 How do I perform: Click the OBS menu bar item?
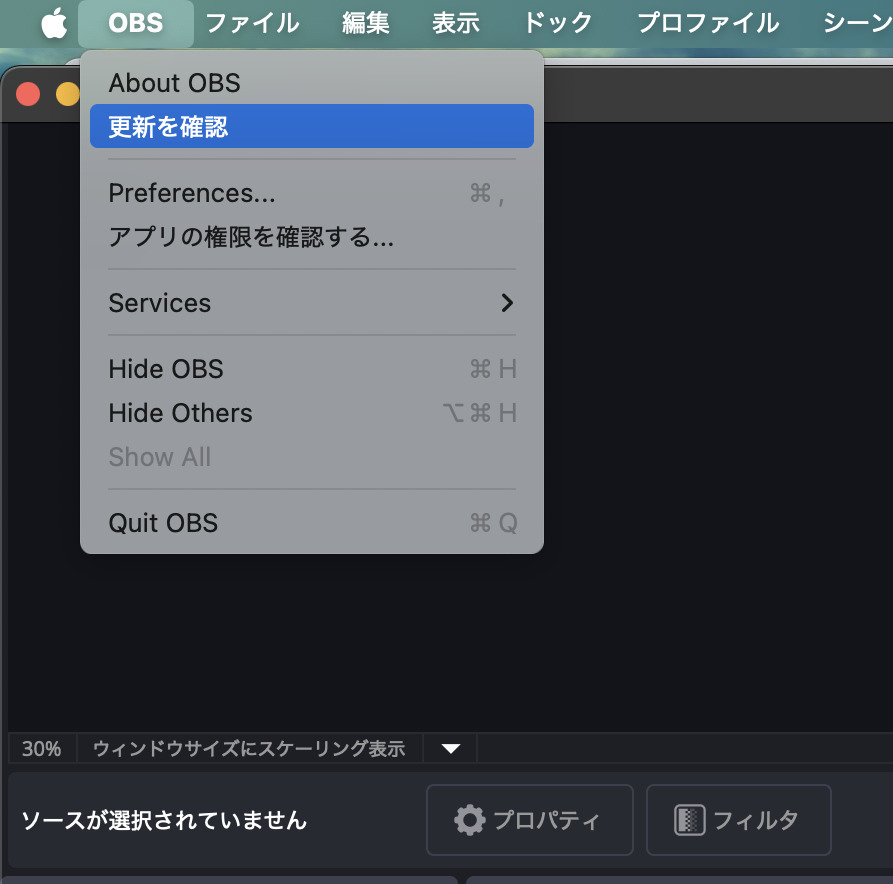click(136, 24)
